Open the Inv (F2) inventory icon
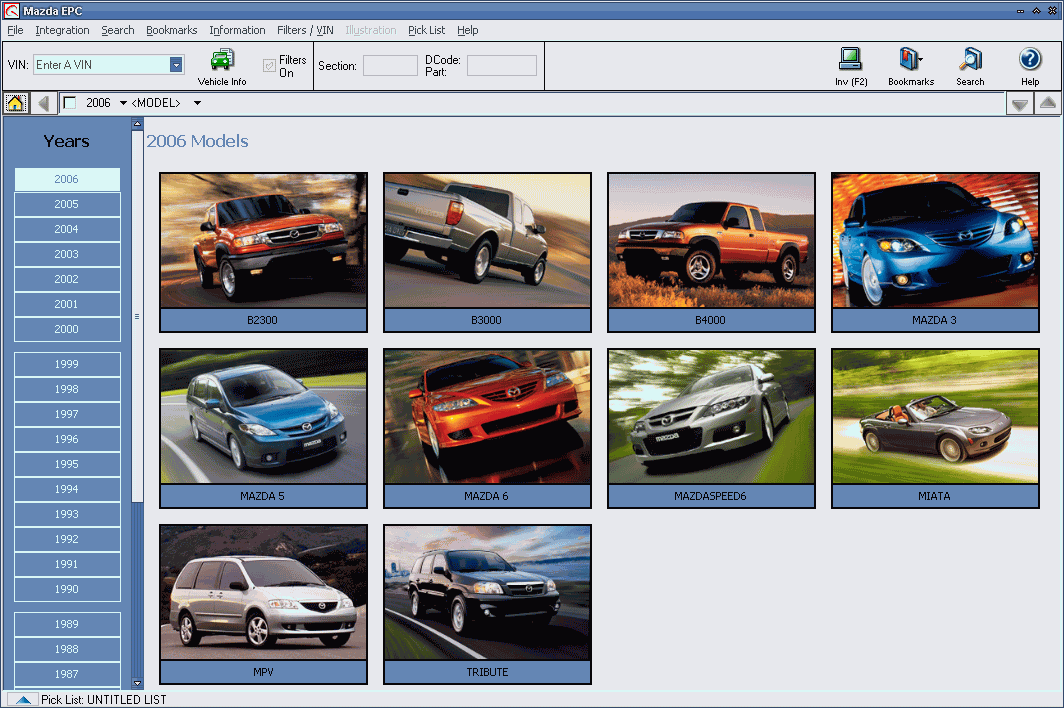The height and width of the screenshot is (708, 1064). [x=850, y=59]
